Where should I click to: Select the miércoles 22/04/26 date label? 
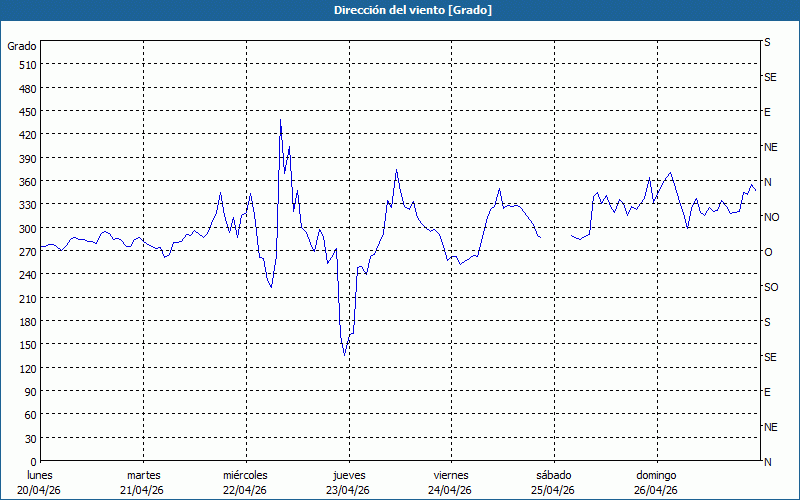[245, 482]
